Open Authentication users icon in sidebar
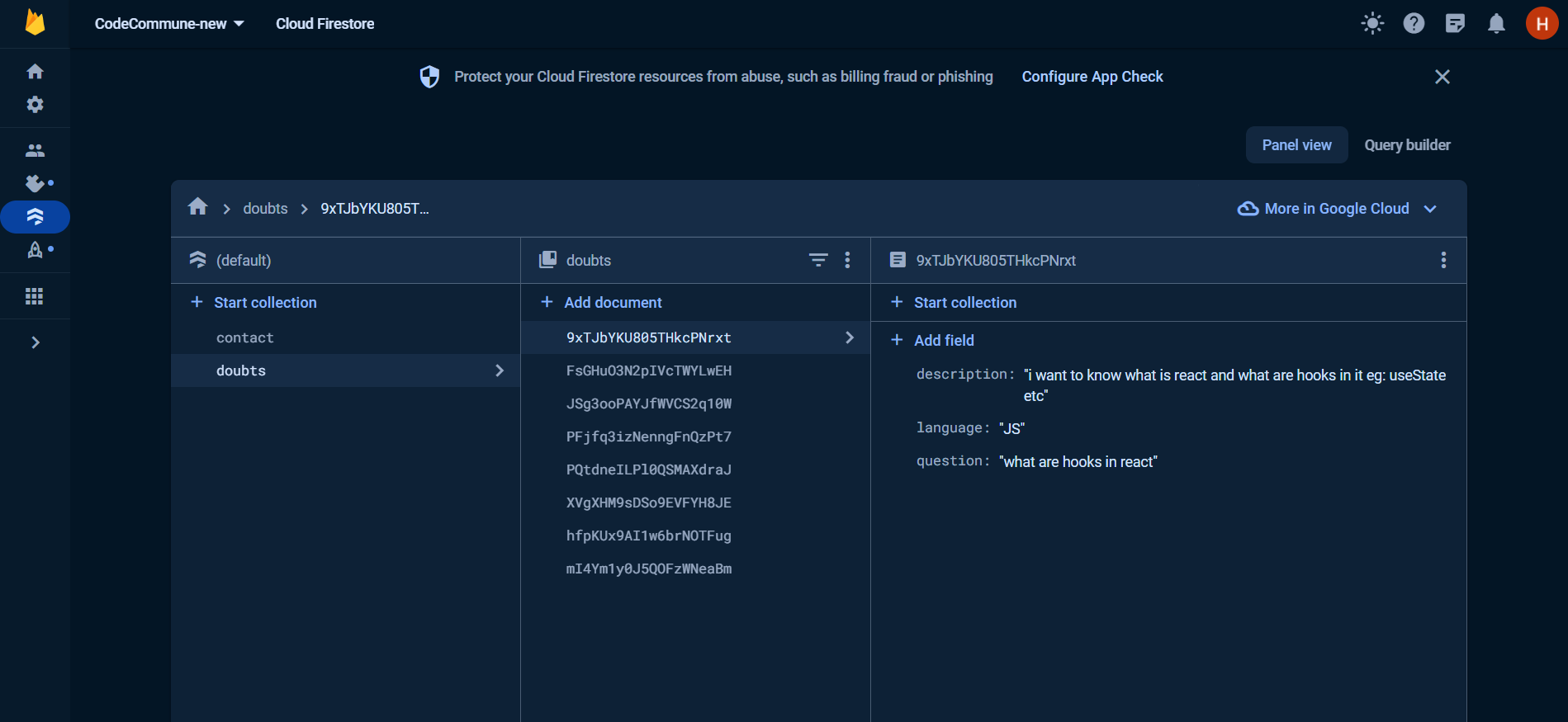The height and width of the screenshot is (722, 1568). [x=35, y=150]
